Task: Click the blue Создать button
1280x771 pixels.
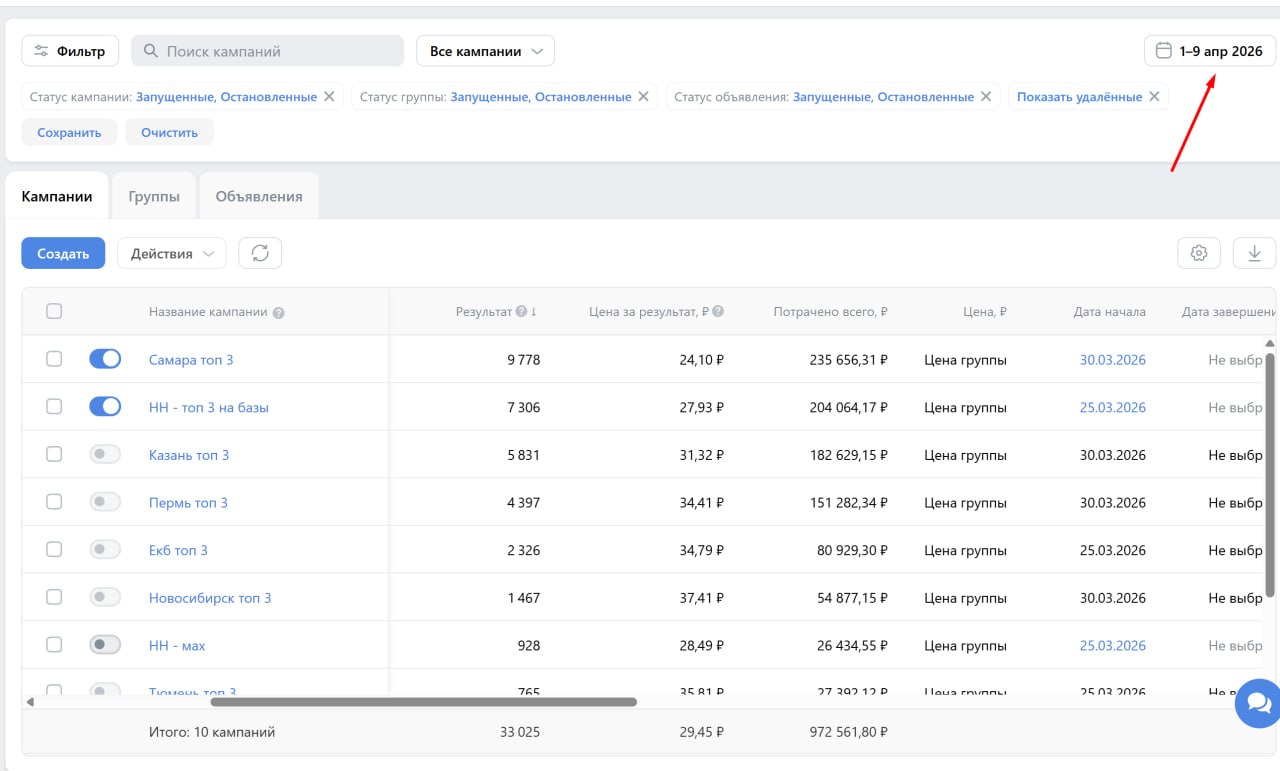Action: (x=63, y=253)
